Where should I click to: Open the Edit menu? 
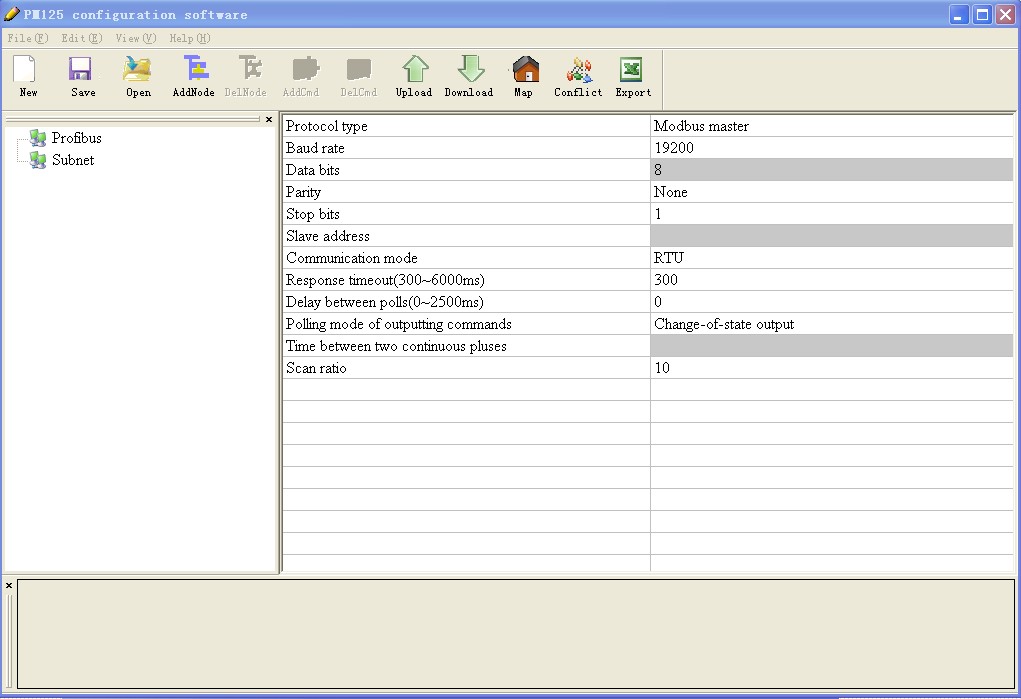[x=81, y=38]
